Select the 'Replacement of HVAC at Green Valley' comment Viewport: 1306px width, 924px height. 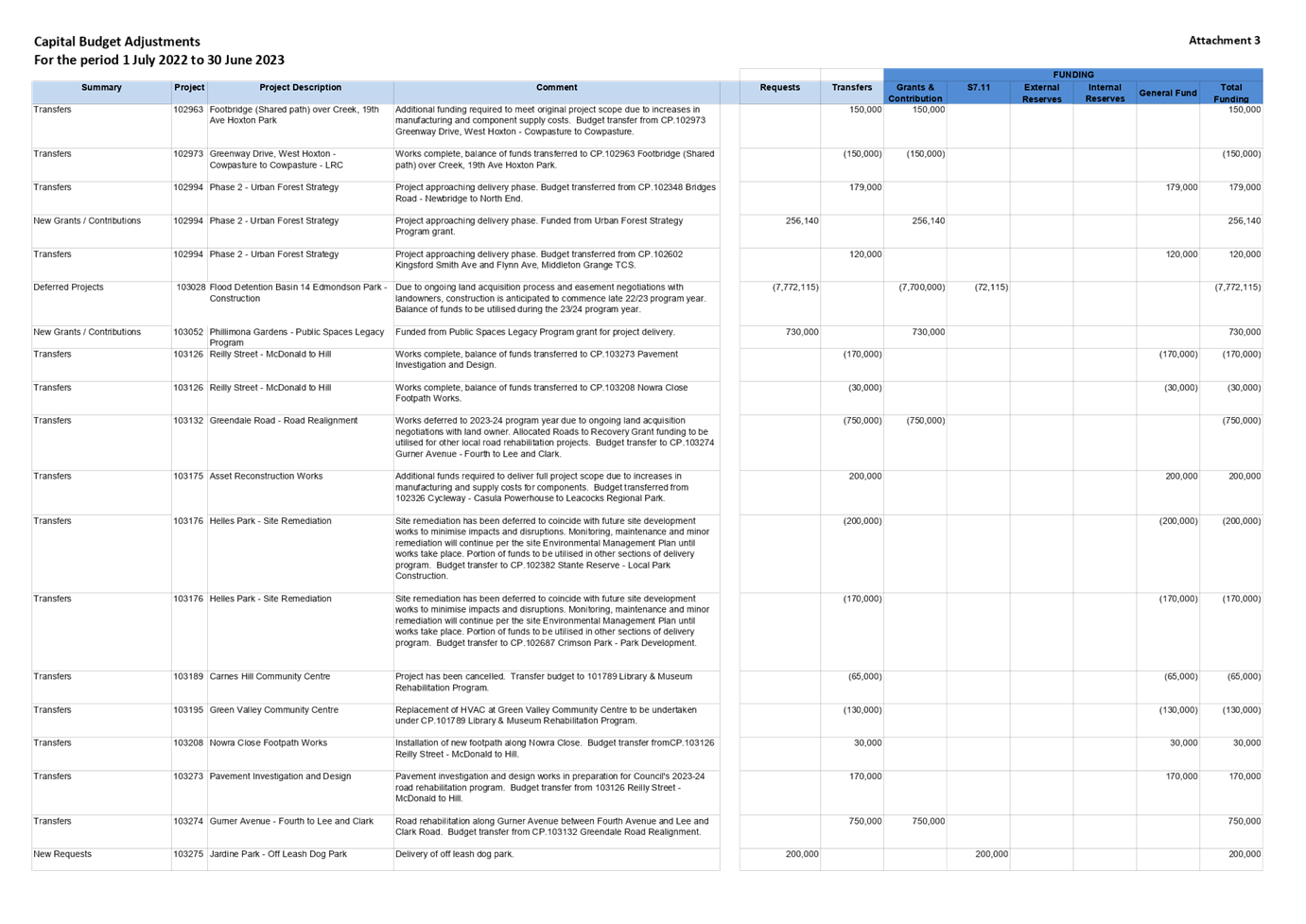[x=547, y=716]
